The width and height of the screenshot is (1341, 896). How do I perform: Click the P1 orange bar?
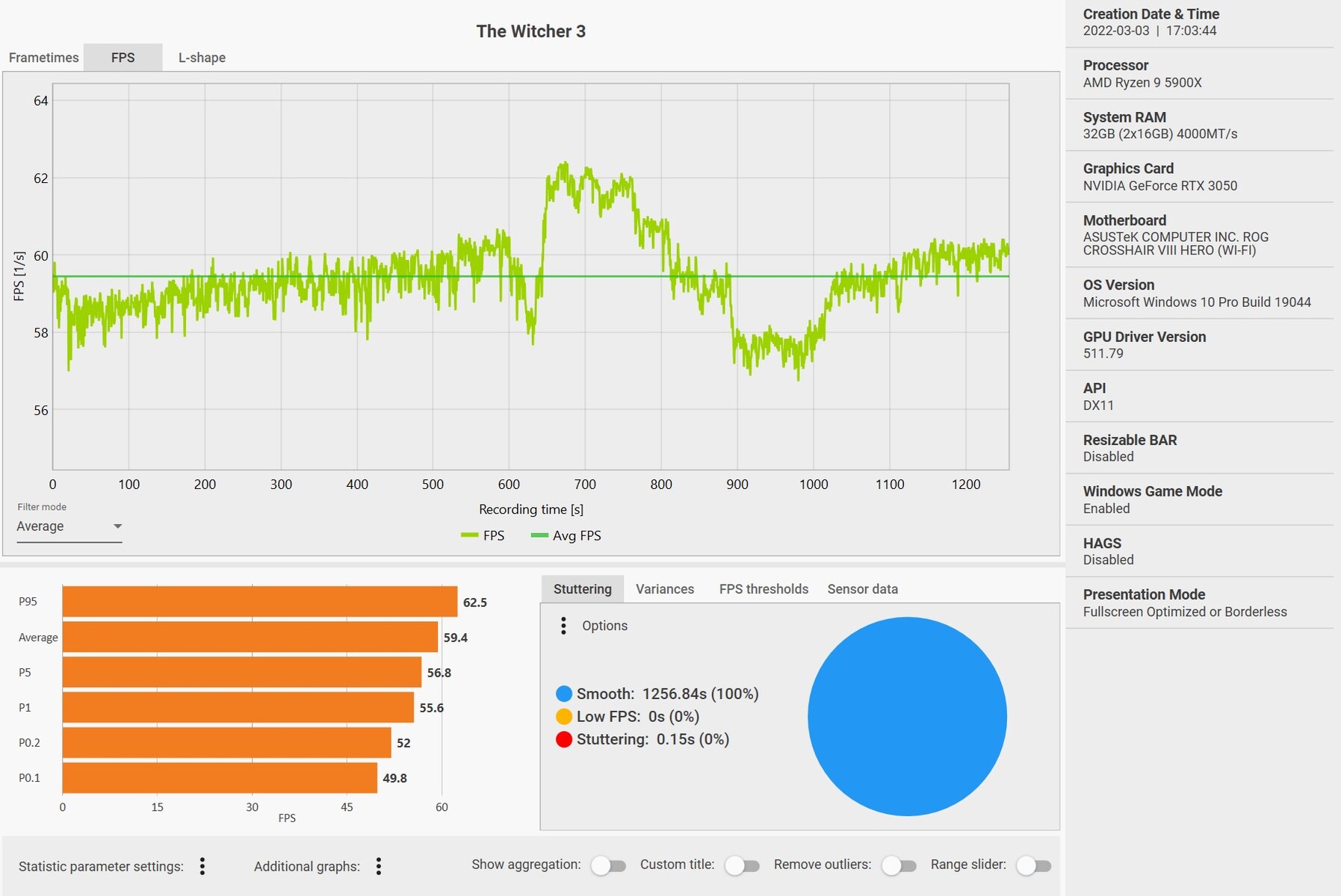click(x=238, y=707)
